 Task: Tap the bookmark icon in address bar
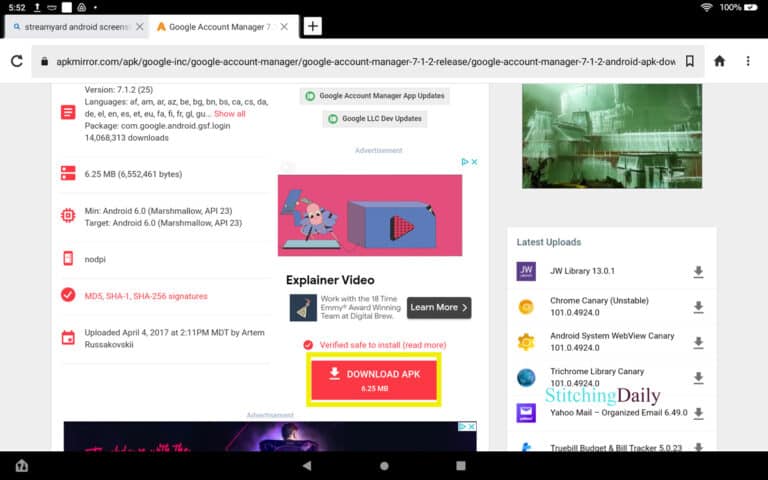pyautogui.click(x=690, y=61)
